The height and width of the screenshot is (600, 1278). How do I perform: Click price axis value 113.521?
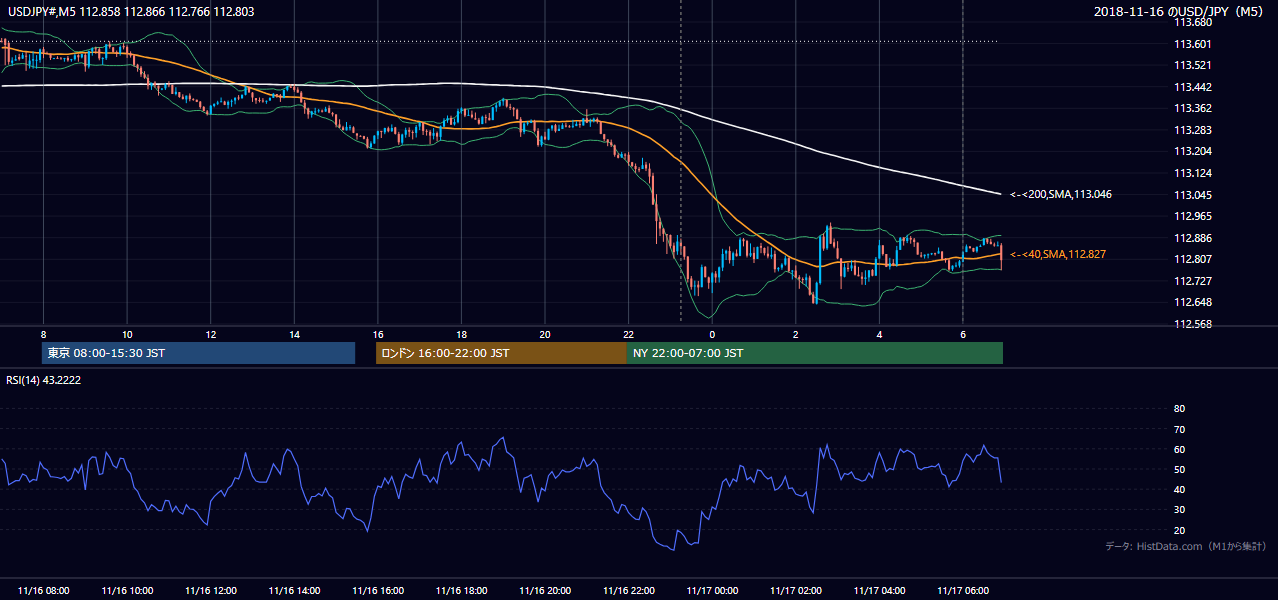click(x=1192, y=65)
